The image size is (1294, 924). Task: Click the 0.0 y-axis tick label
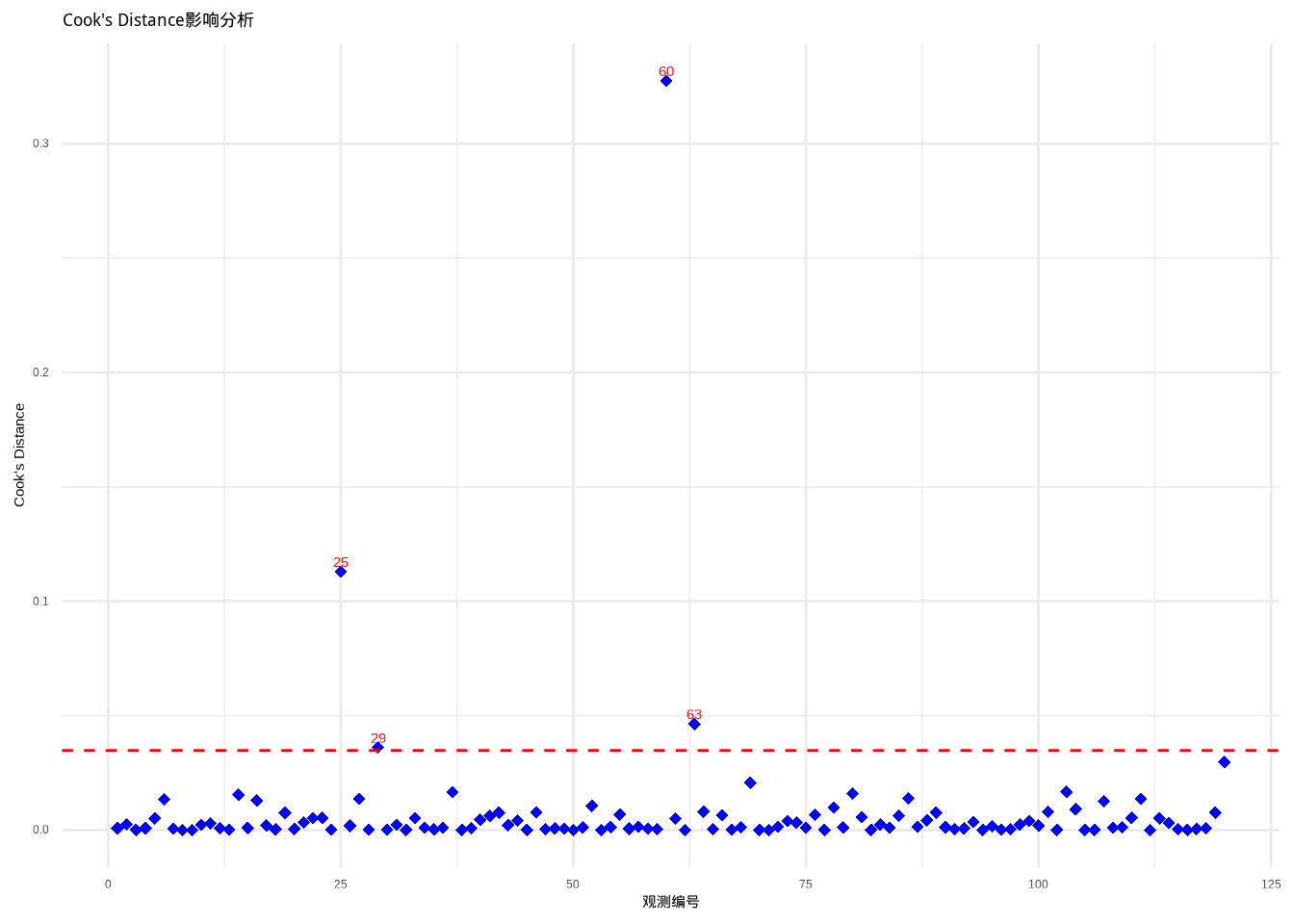(x=40, y=830)
